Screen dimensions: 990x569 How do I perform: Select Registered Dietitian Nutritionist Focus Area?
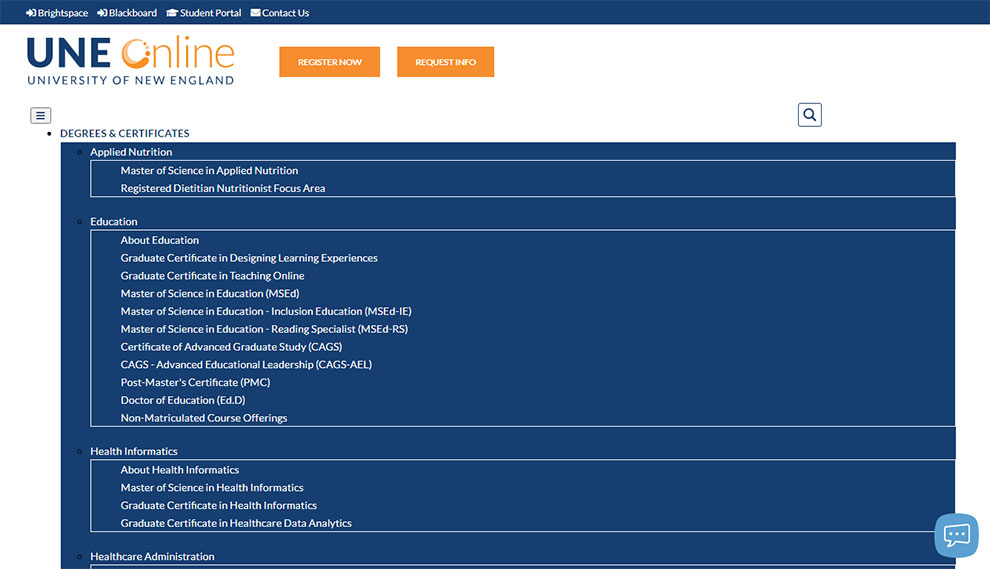click(x=223, y=188)
